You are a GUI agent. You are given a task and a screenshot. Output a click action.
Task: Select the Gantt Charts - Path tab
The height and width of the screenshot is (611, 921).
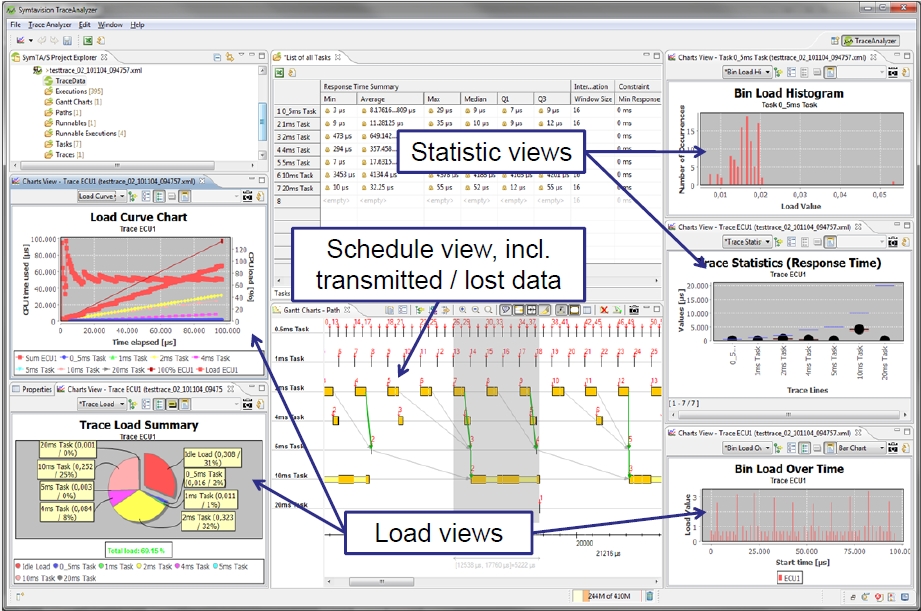pyautogui.click(x=311, y=310)
